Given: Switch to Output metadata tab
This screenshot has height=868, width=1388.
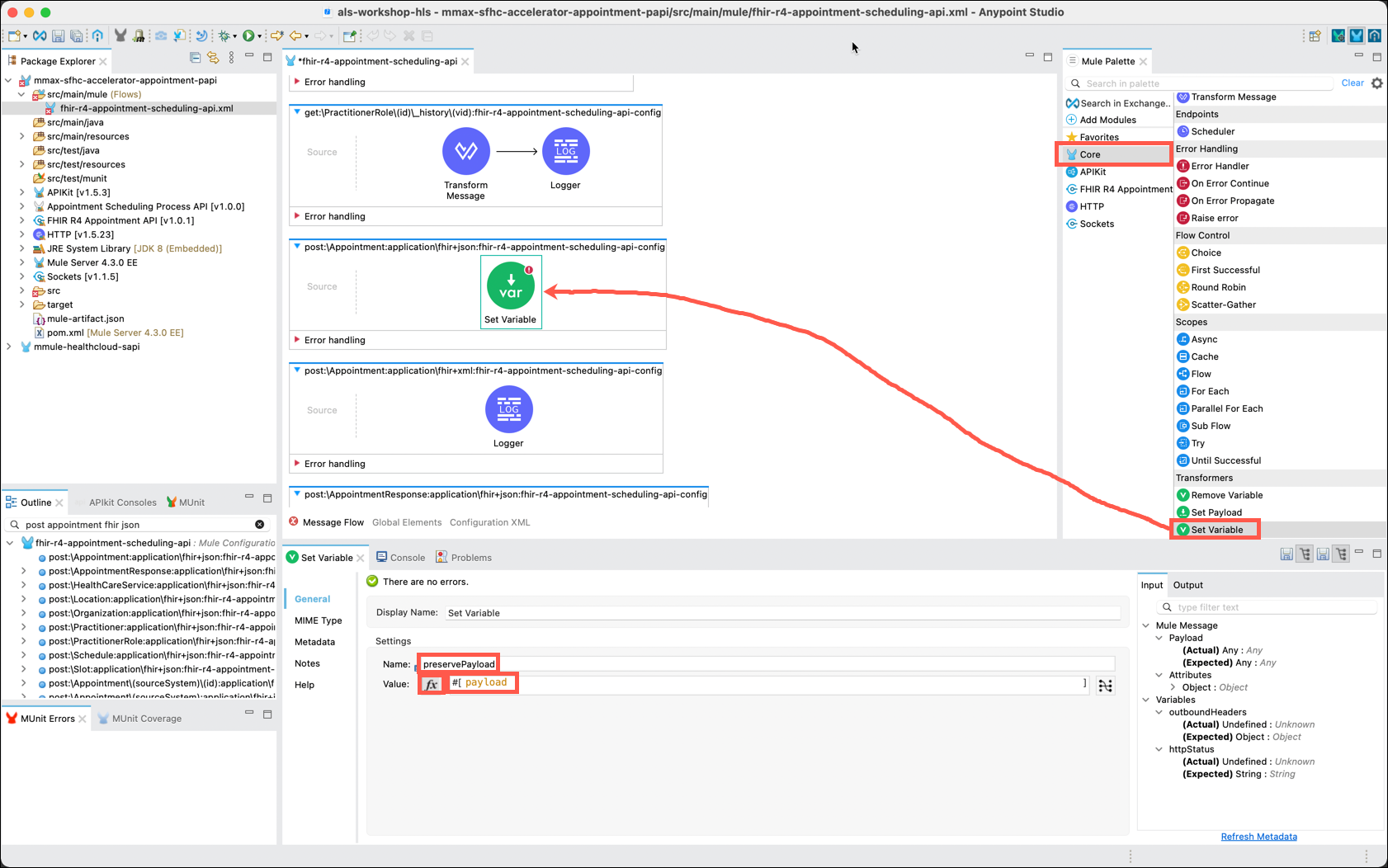Looking at the screenshot, I should pos(1188,585).
